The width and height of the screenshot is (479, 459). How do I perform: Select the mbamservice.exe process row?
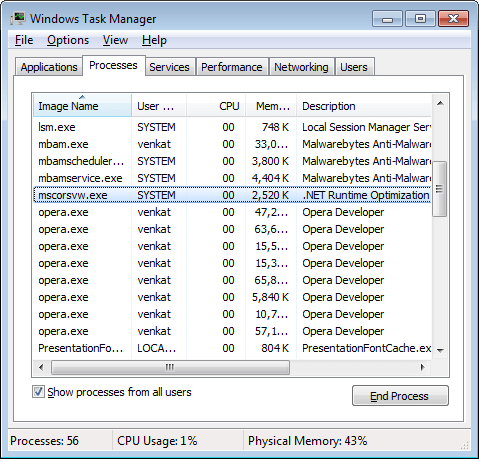click(232, 178)
